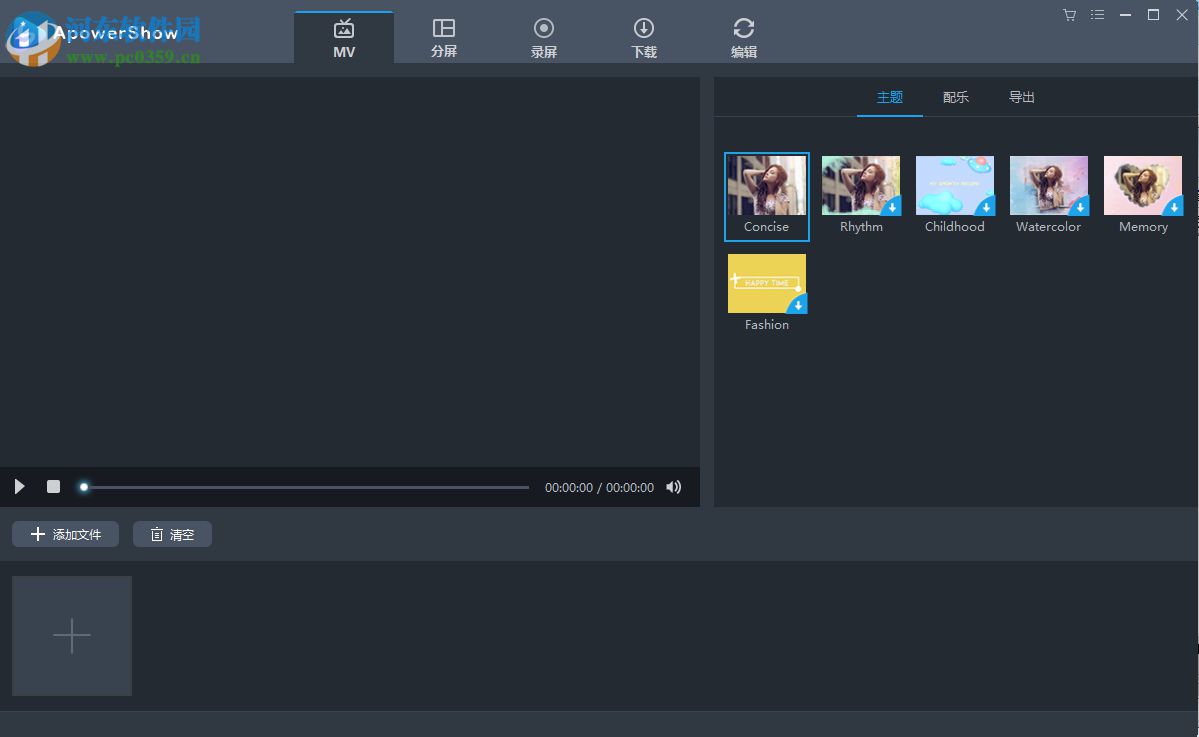Download the Memory theme via arrow badge
This screenshot has height=737, width=1199.
tap(1174, 207)
